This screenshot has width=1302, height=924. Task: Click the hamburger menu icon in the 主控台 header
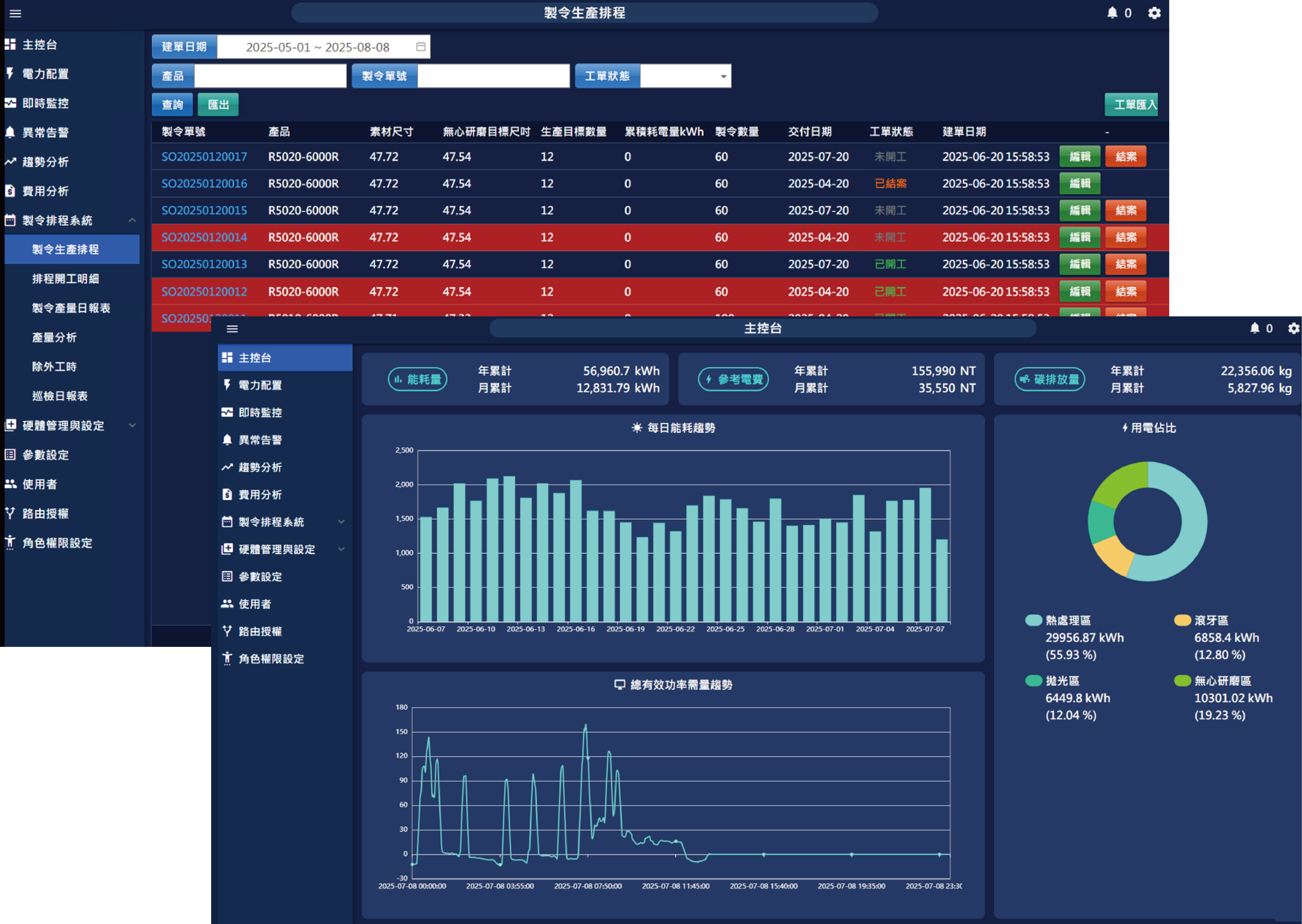click(x=232, y=329)
